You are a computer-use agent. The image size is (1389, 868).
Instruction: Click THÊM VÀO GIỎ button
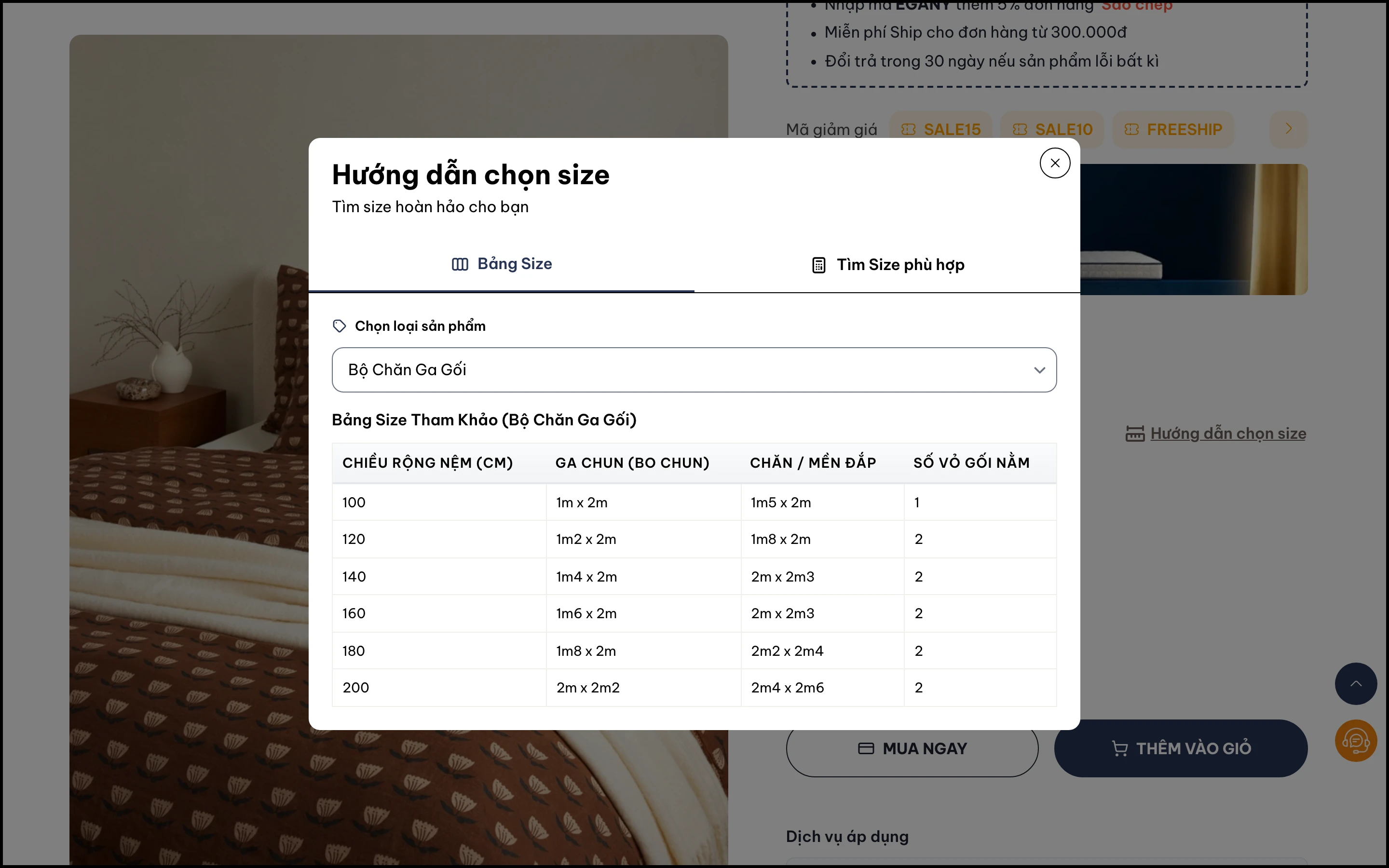[x=1181, y=748]
